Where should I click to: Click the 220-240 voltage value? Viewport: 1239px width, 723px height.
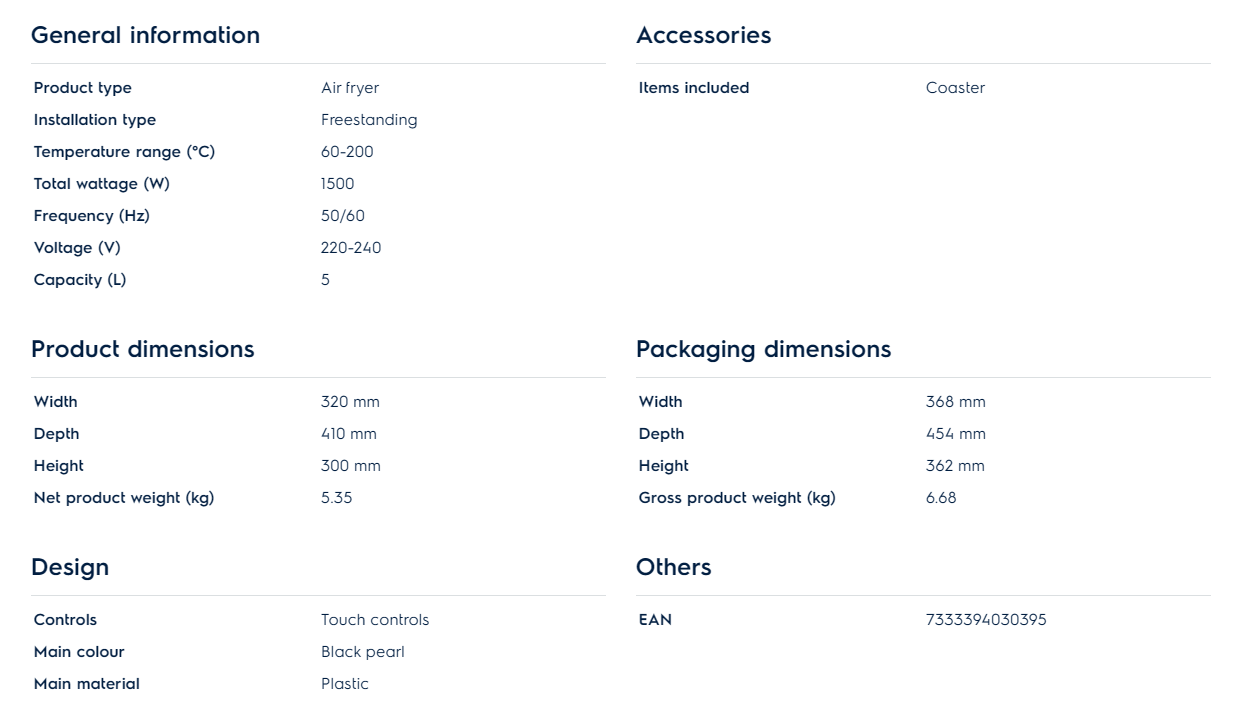[351, 248]
